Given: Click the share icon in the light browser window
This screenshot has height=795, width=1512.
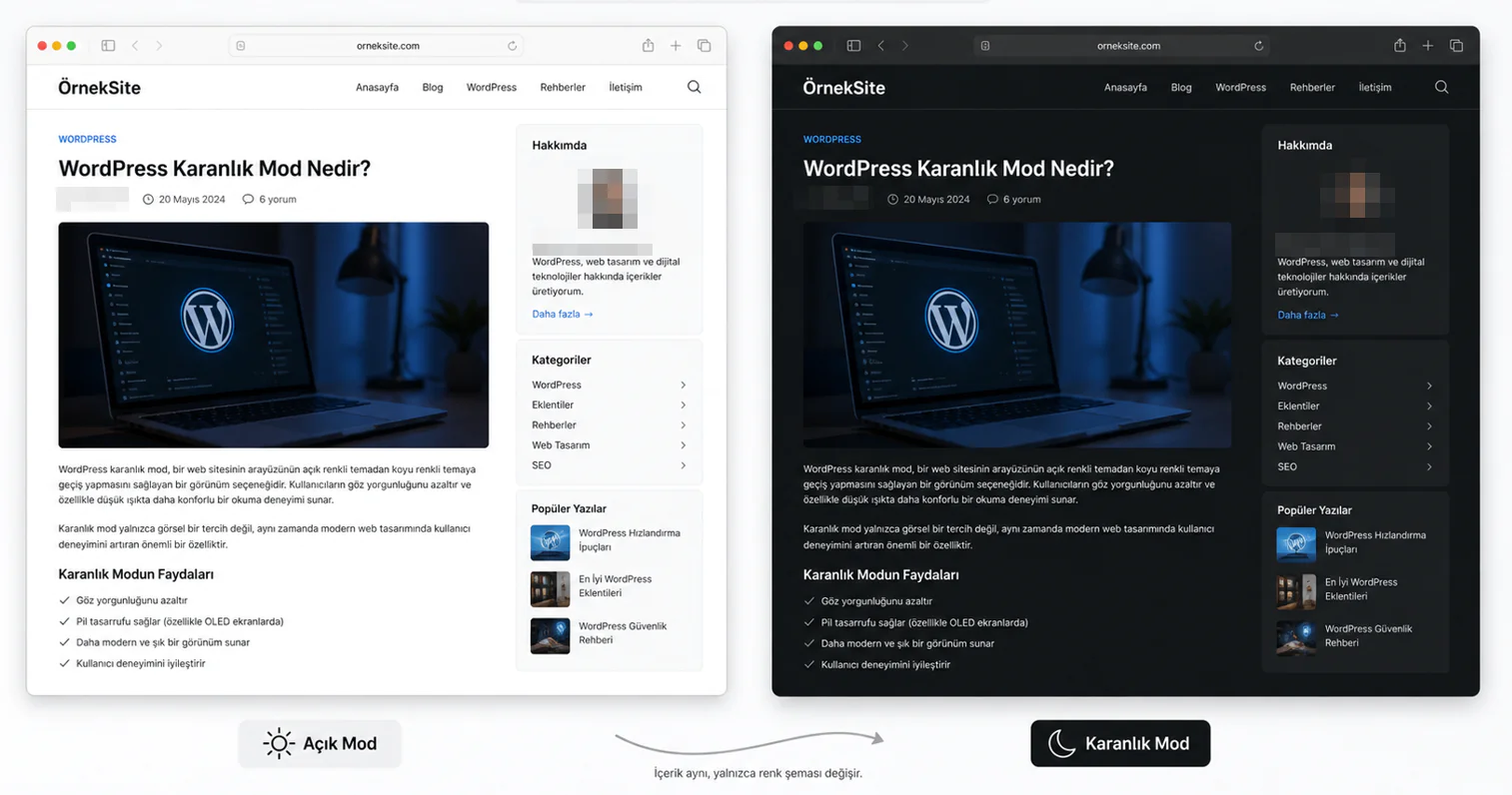Looking at the screenshot, I should 648,45.
